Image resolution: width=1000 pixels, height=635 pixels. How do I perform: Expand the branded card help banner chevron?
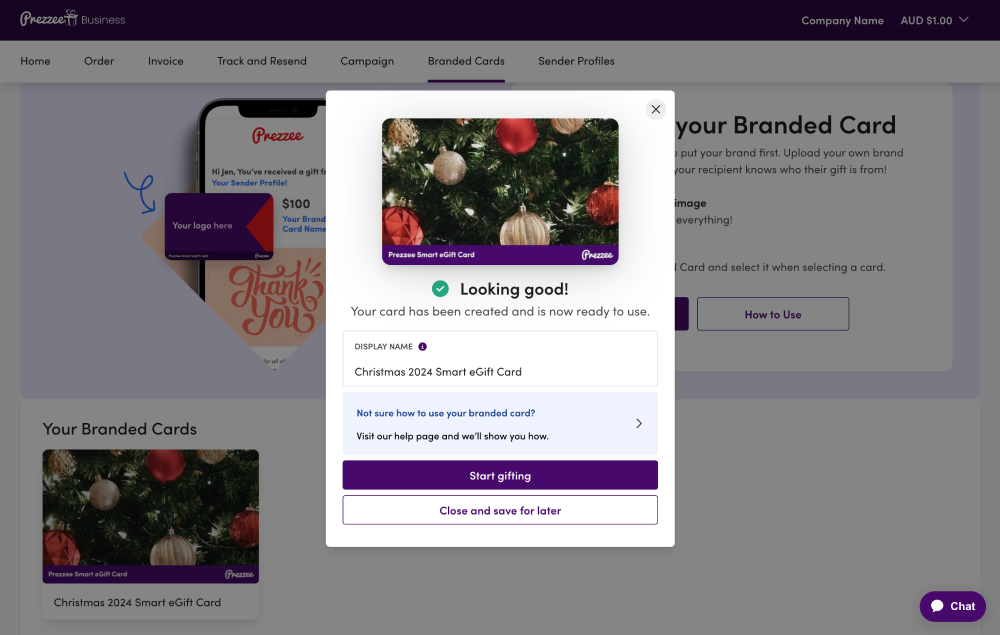coord(639,424)
